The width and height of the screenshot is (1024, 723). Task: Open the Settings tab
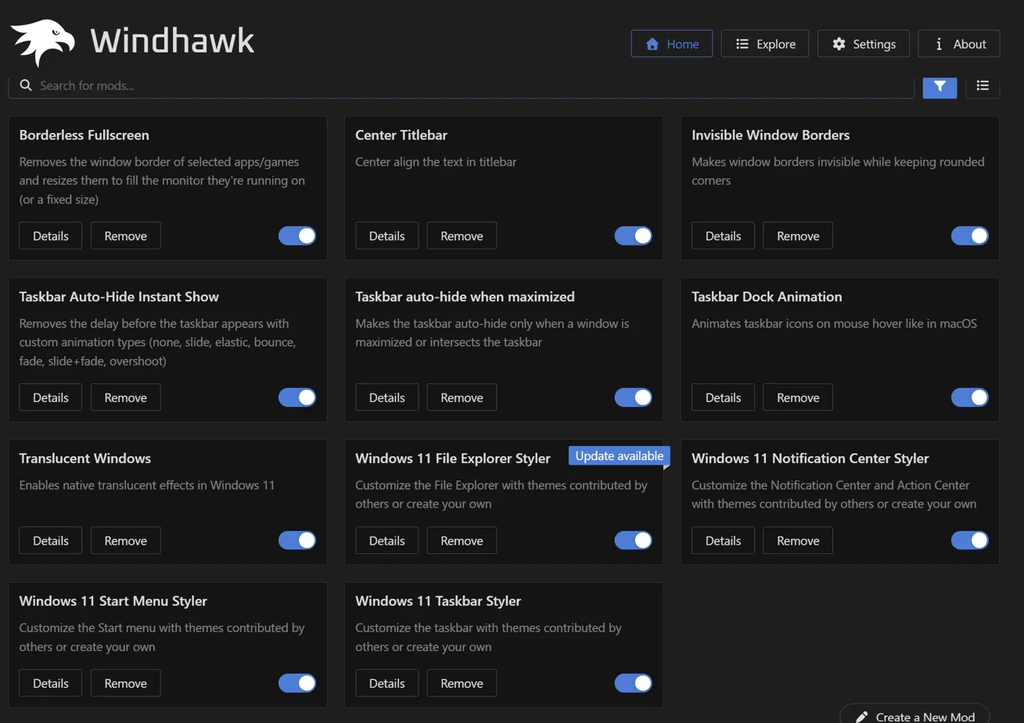[x=863, y=44]
